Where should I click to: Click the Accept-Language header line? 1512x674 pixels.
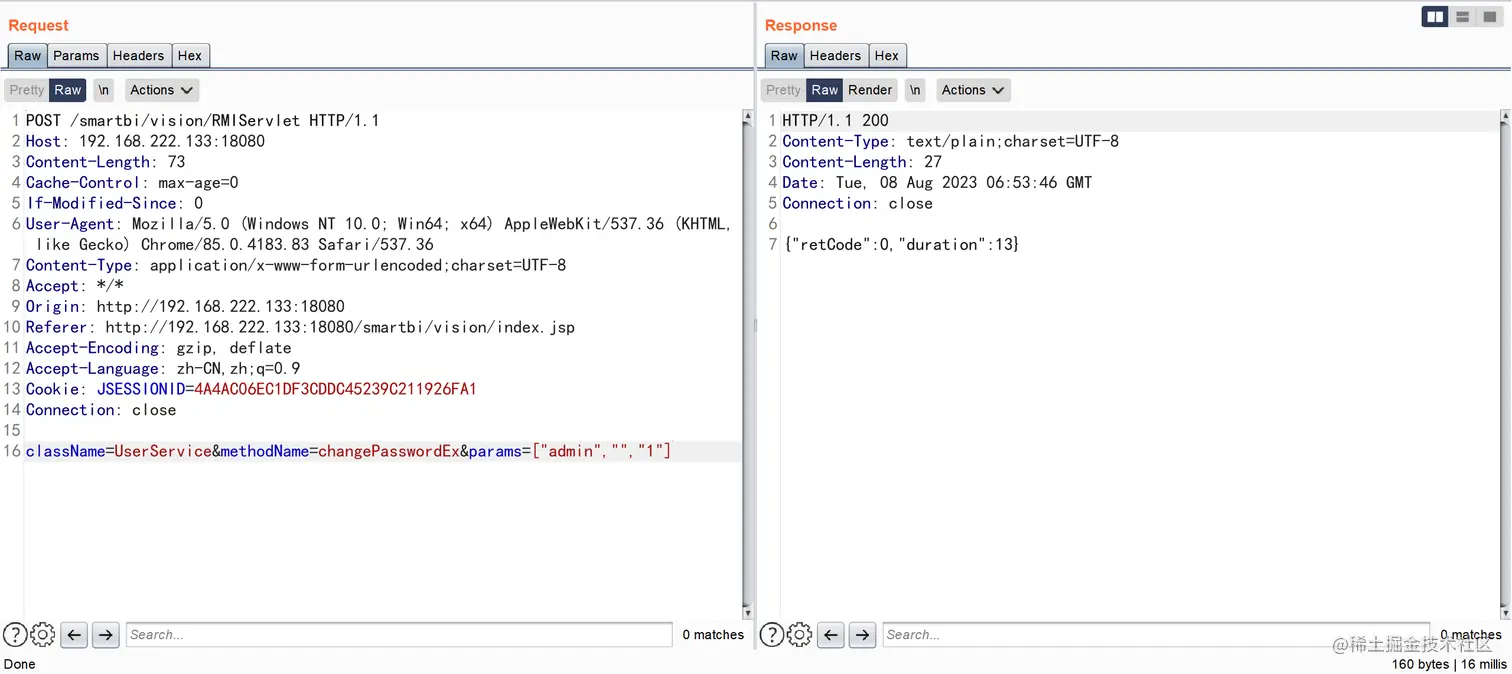(163, 368)
